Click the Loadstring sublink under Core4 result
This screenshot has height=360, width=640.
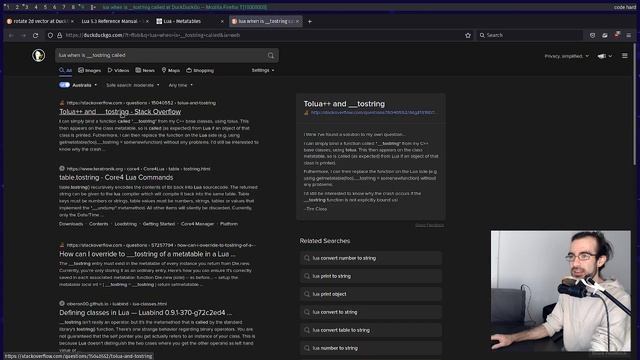(x=126, y=224)
